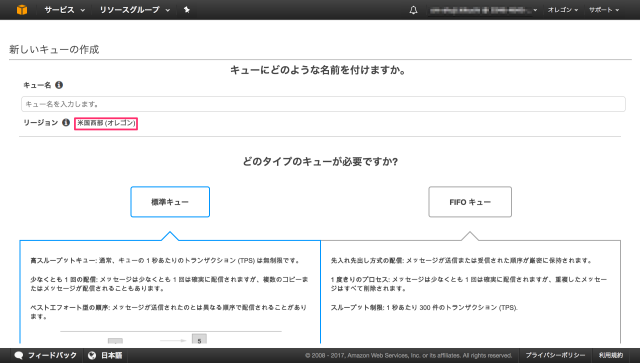Open the リソースグループ menu

pyautogui.click(x=135, y=10)
